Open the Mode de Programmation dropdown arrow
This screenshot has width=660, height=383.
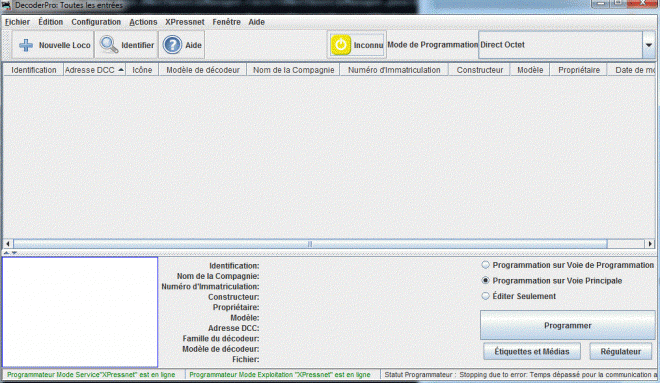(649, 45)
